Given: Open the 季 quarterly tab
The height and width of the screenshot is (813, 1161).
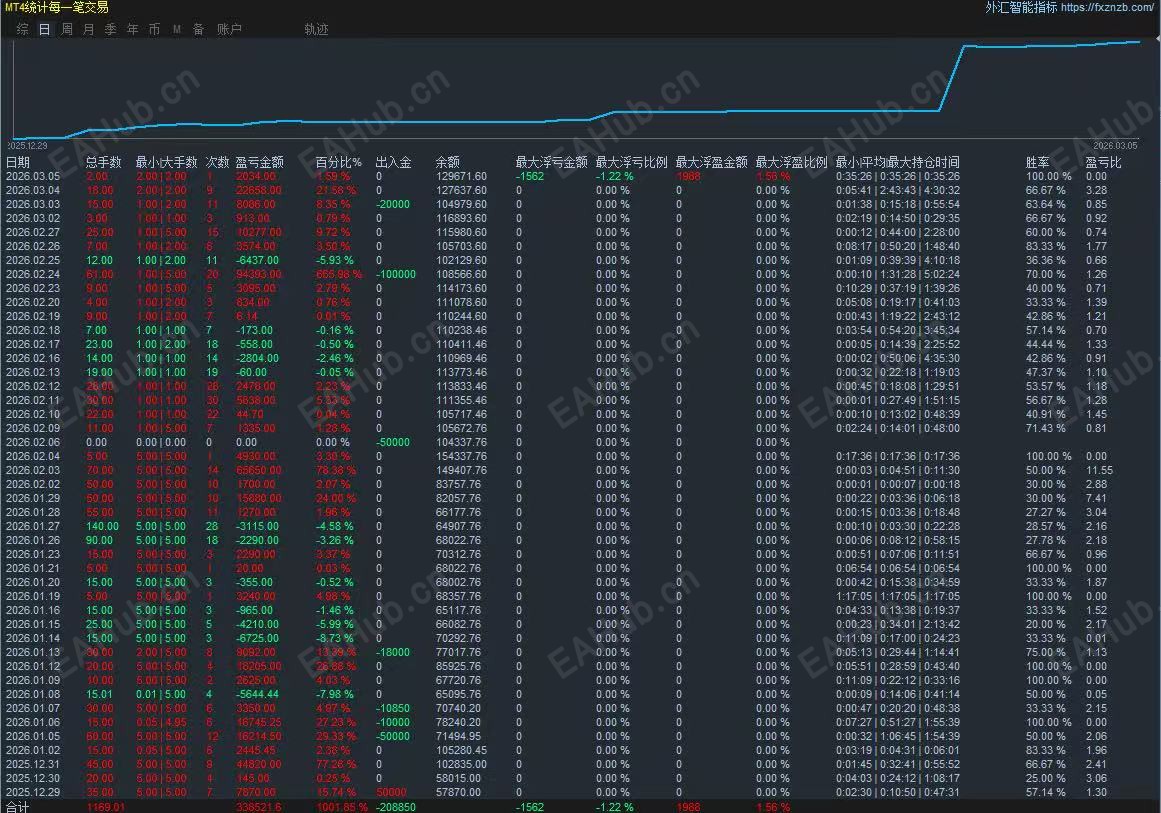Looking at the screenshot, I should point(110,29).
